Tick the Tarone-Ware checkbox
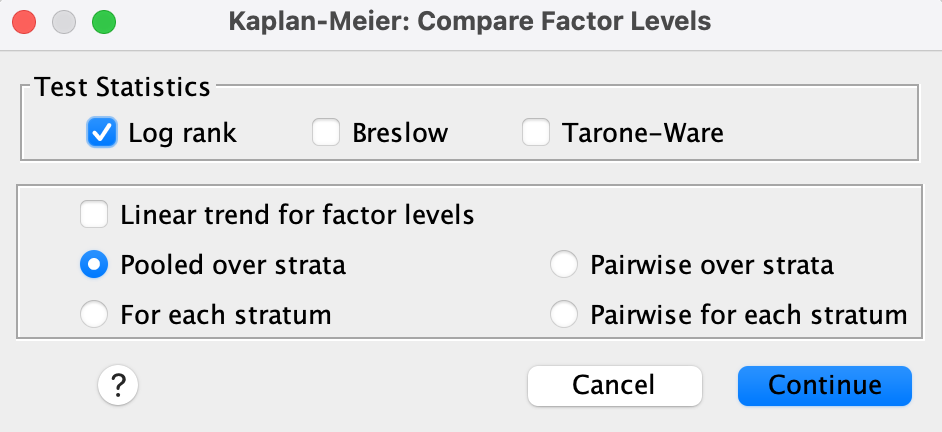 click(537, 133)
